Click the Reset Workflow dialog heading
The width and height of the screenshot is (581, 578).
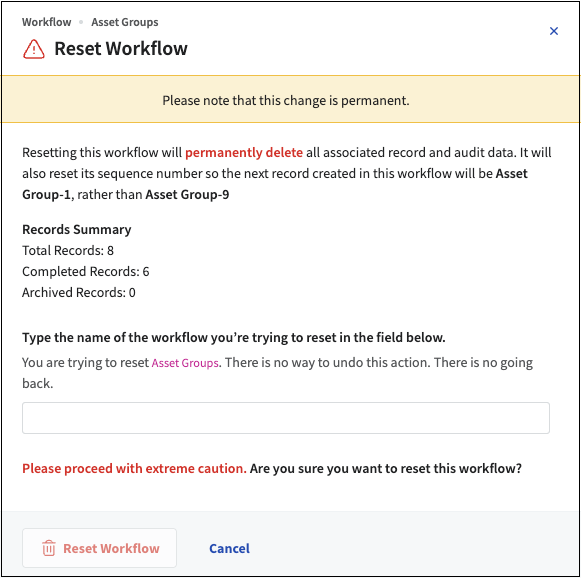click(x=121, y=49)
